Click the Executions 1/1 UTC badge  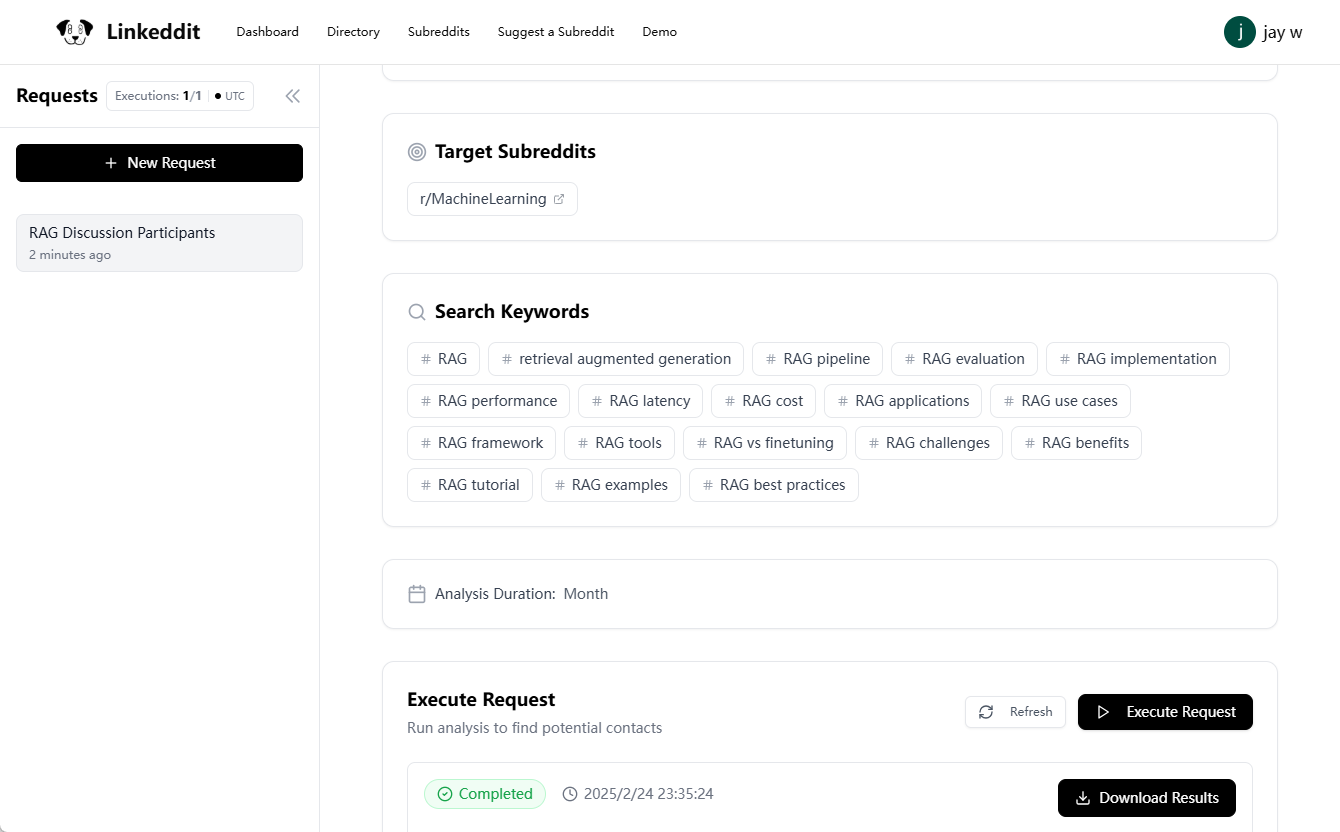[x=180, y=96]
